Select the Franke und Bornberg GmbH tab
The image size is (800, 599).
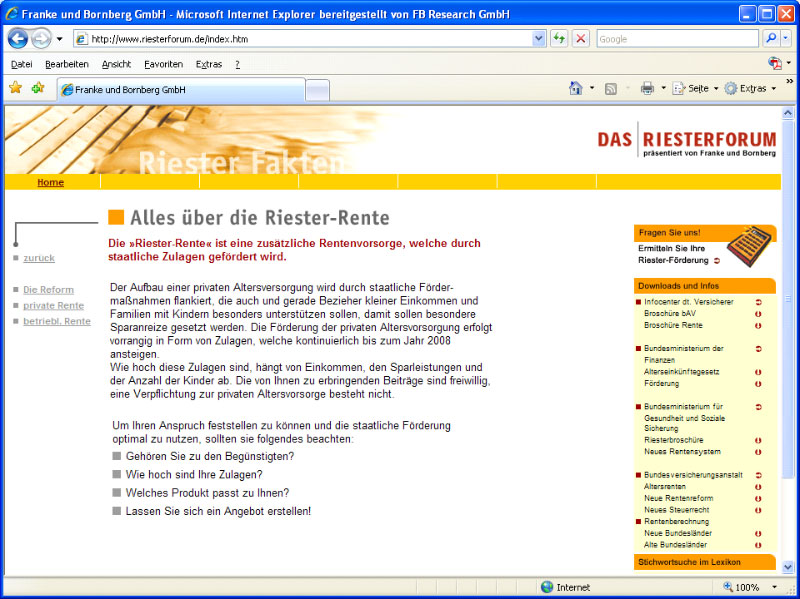pos(181,90)
